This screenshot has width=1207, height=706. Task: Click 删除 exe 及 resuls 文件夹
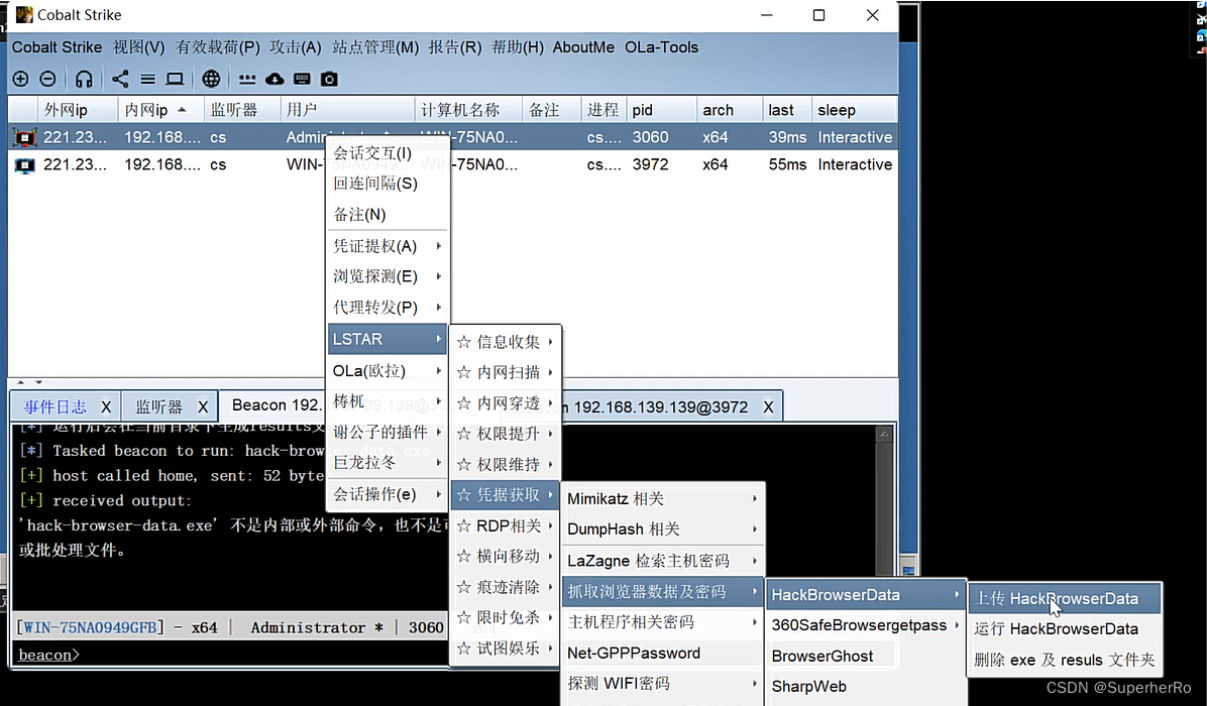[x=1065, y=660]
